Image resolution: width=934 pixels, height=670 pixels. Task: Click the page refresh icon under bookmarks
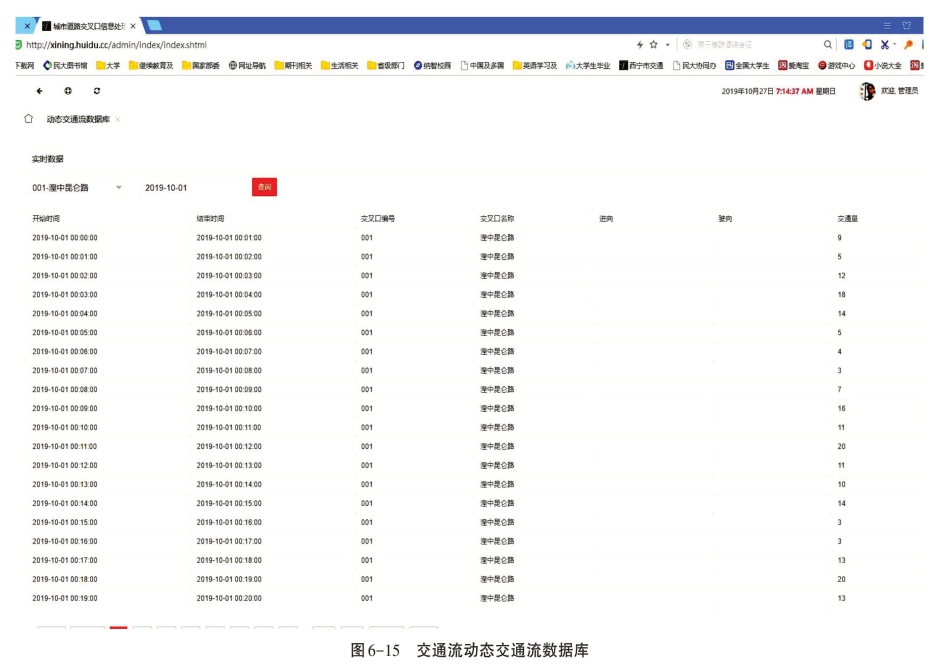pos(96,91)
